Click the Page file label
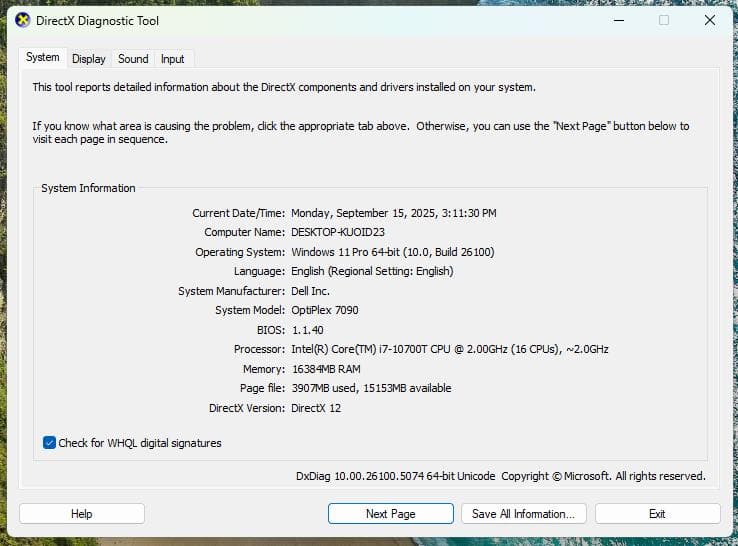Image resolution: width=738 pixels, height=546 pixels. pyautogui.click(x=262, y=388)
